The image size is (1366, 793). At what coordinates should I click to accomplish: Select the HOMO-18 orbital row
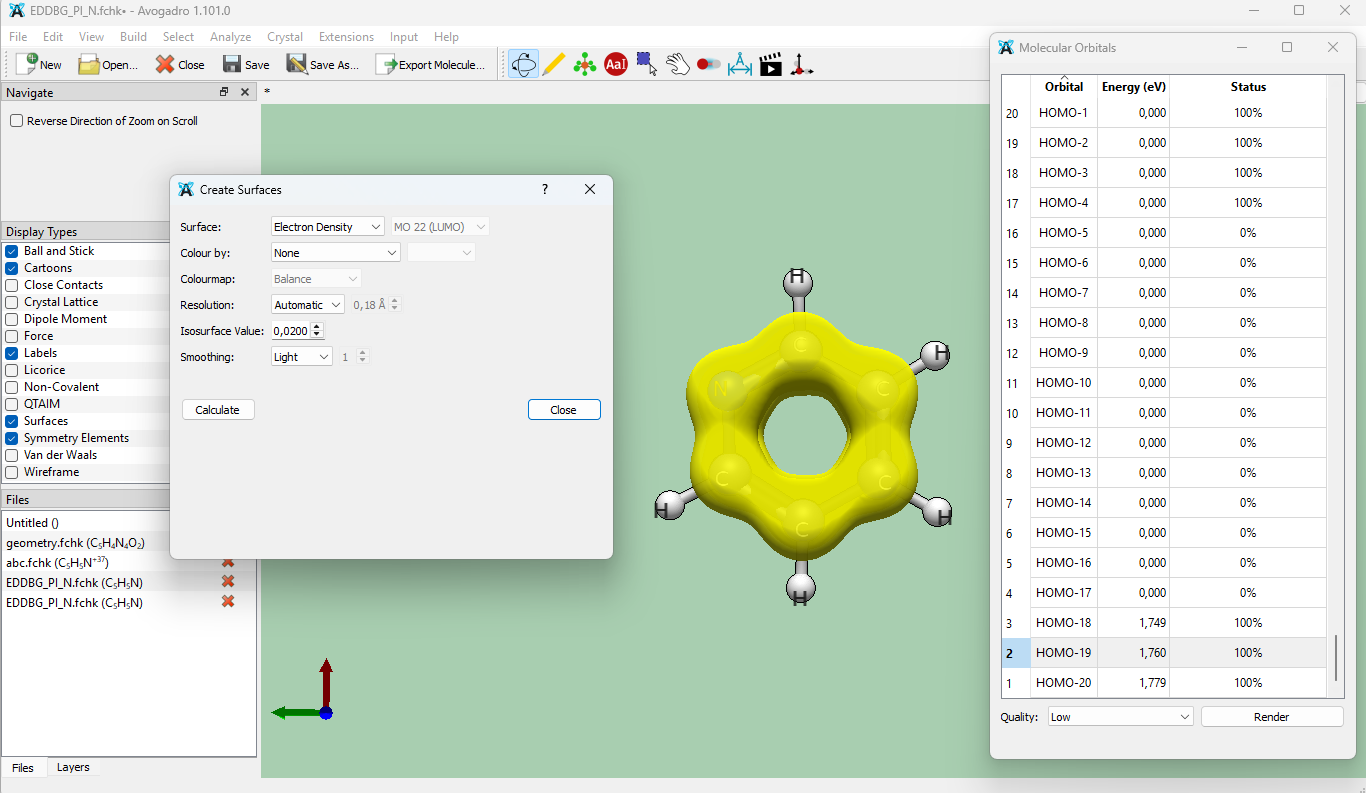[1063, 623]
